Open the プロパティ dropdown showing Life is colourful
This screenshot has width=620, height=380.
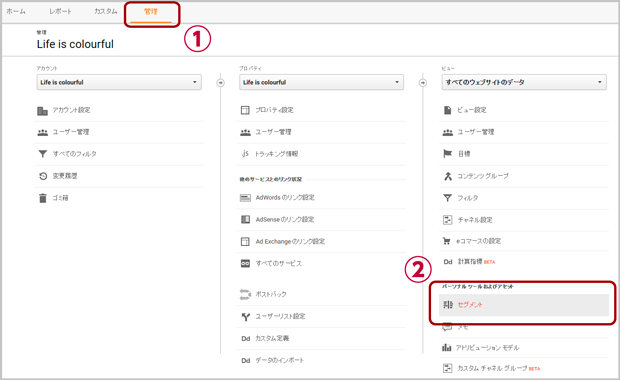[321, 82]
